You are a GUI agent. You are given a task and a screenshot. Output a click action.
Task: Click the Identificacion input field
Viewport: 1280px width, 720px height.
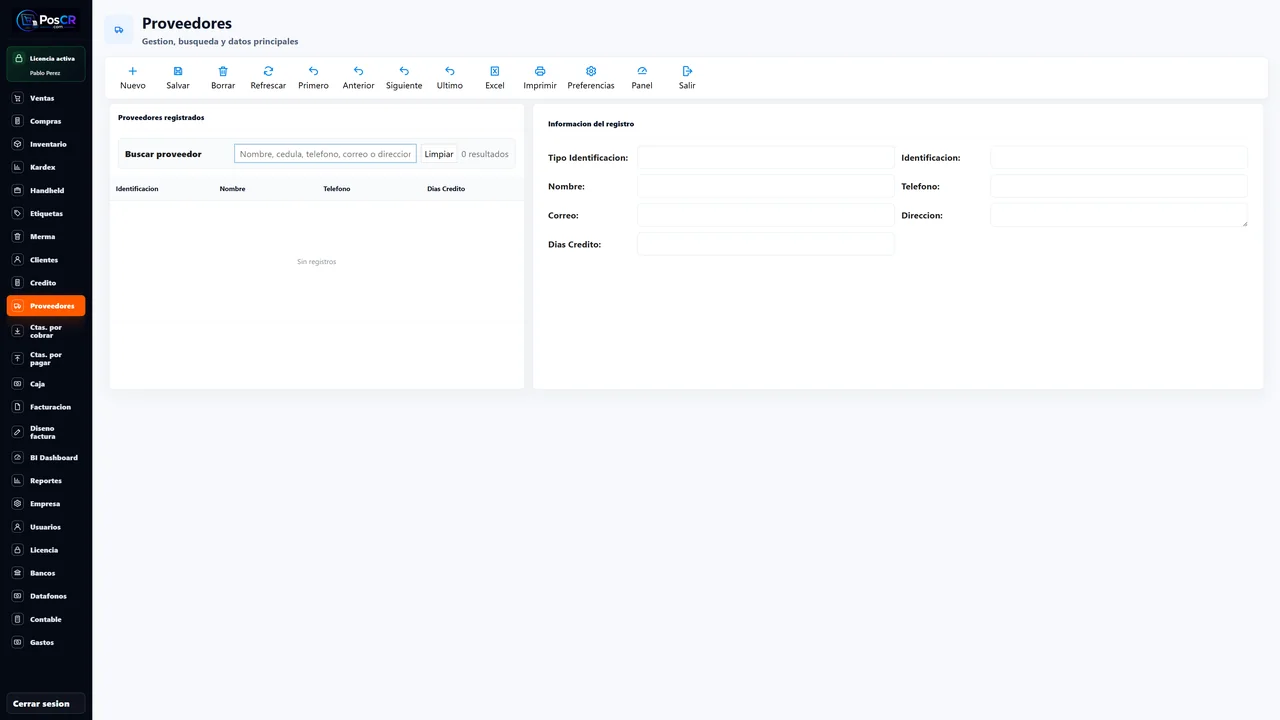[1119, 158]
